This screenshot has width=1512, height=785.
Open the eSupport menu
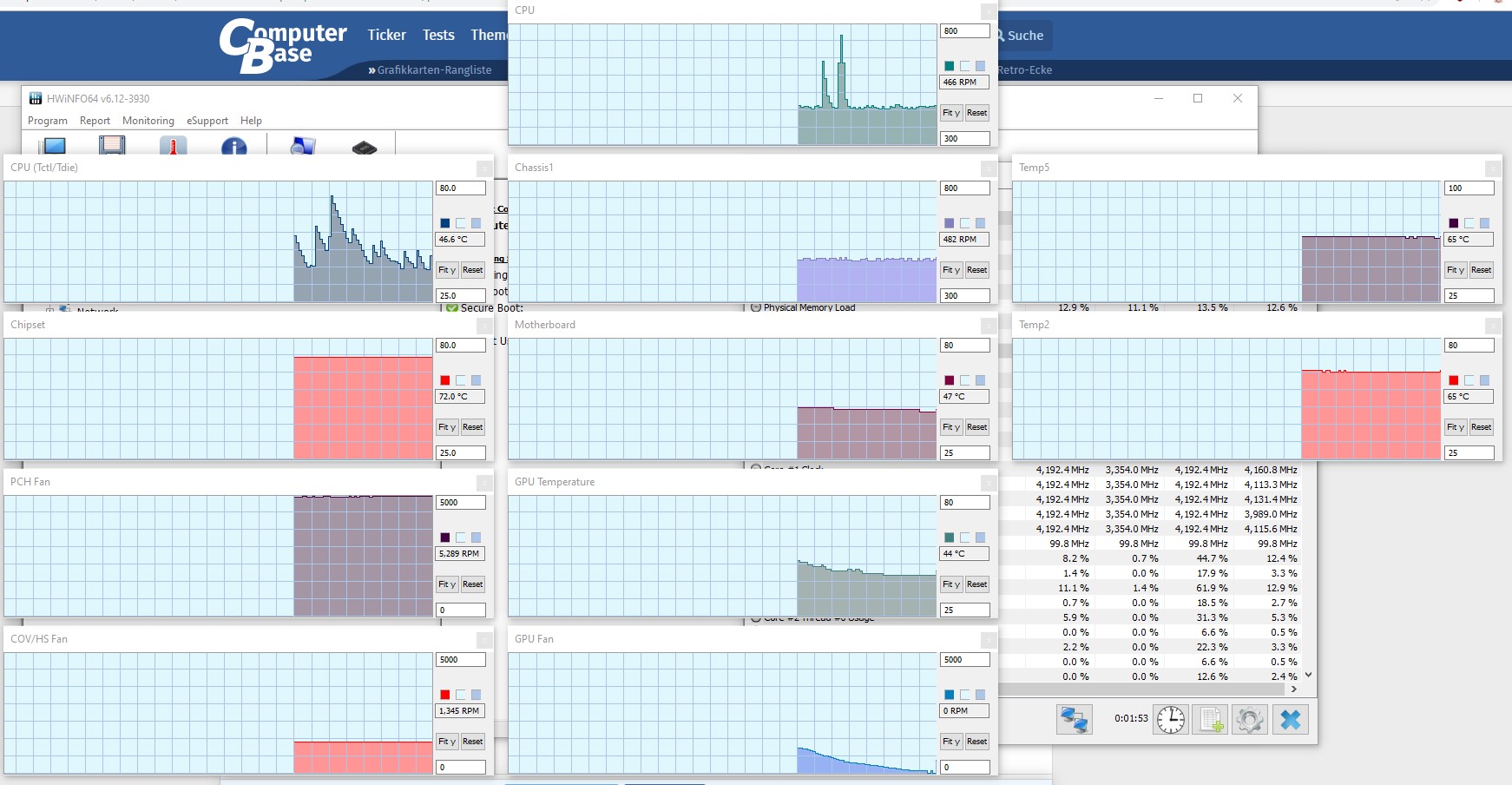207,121
